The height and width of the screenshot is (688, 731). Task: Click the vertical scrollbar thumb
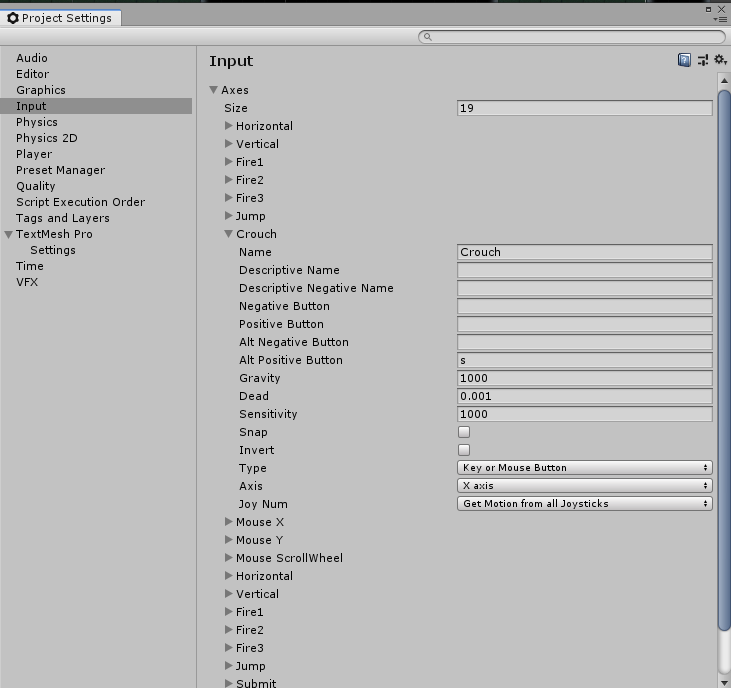724,360
